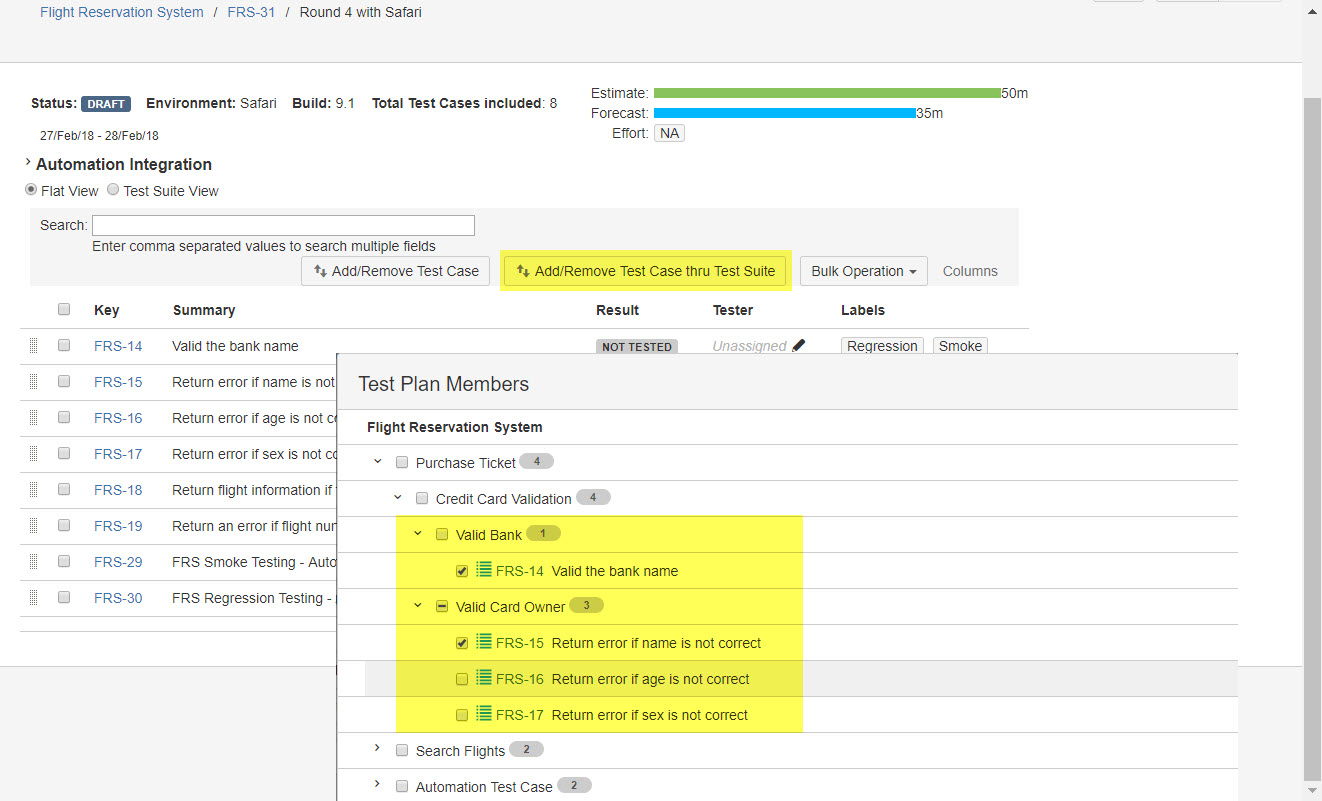Check the FRS-16 box in Test Plan Members
The height and width of the screenshot is (801, 1322).
462,679
